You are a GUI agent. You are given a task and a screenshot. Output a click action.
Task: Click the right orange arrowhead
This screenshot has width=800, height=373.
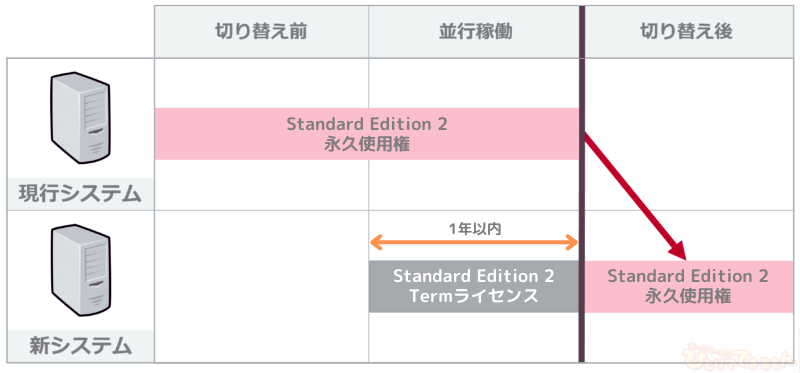point(570,243)
